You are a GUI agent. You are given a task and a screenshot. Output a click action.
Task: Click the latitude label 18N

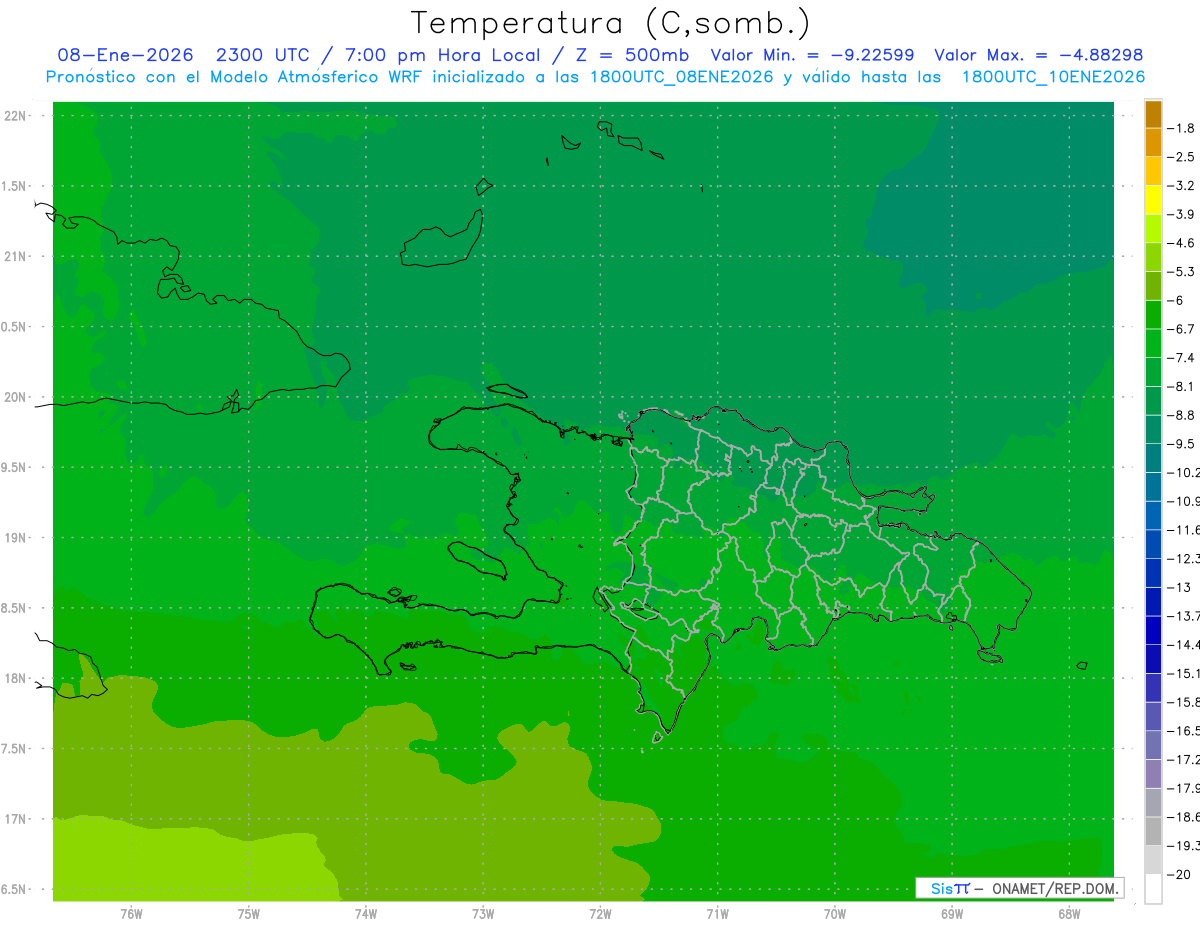tap(16, 678)
